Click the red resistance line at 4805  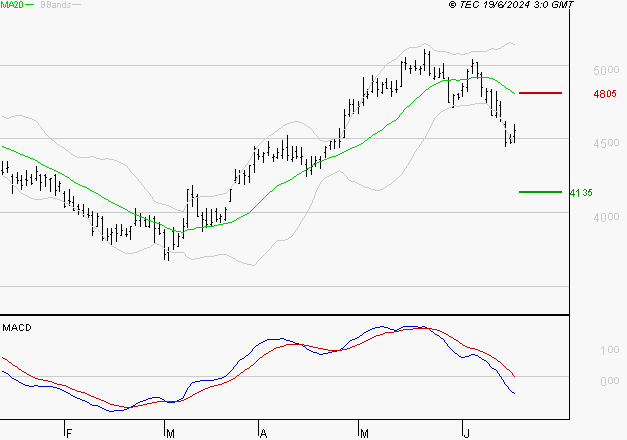pos(540,93)
